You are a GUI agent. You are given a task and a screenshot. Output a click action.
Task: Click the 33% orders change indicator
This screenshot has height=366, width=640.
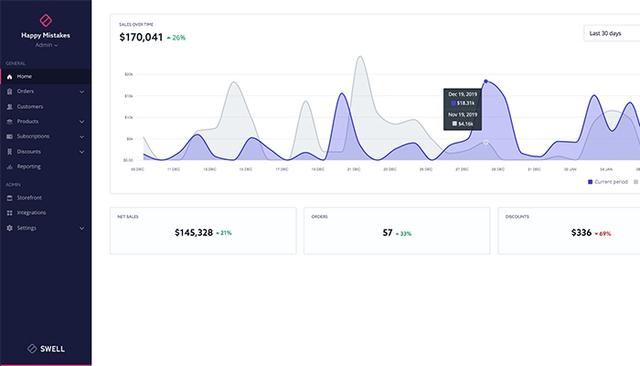404,234
